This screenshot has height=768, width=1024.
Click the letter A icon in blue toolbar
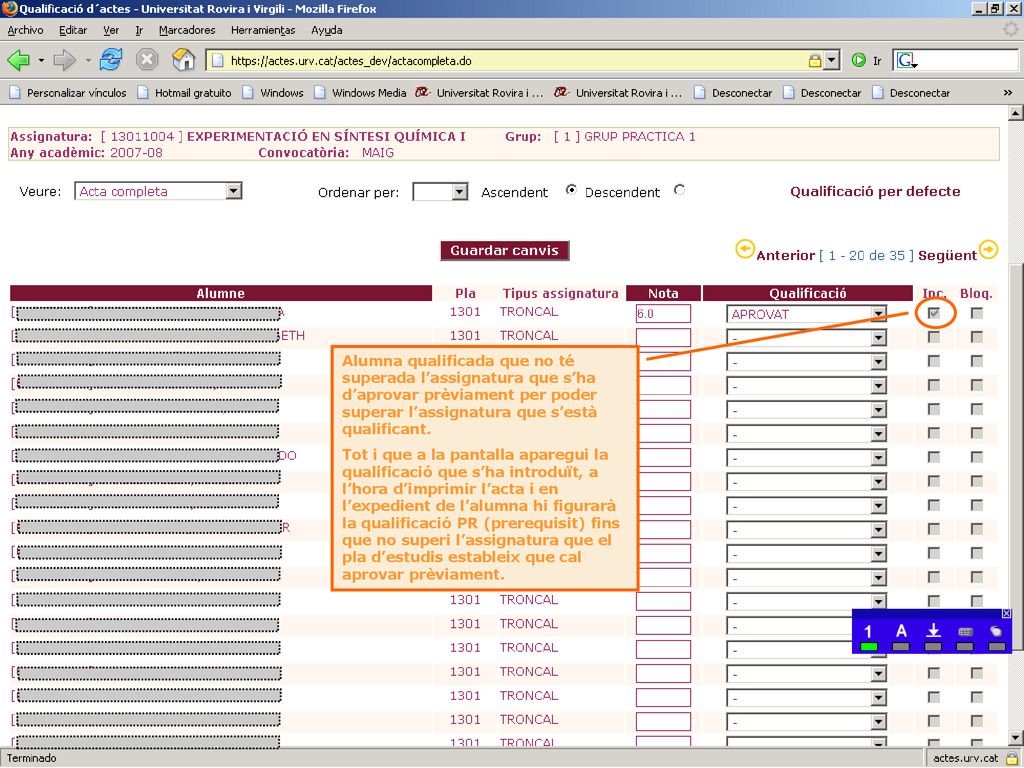[901, 631]
